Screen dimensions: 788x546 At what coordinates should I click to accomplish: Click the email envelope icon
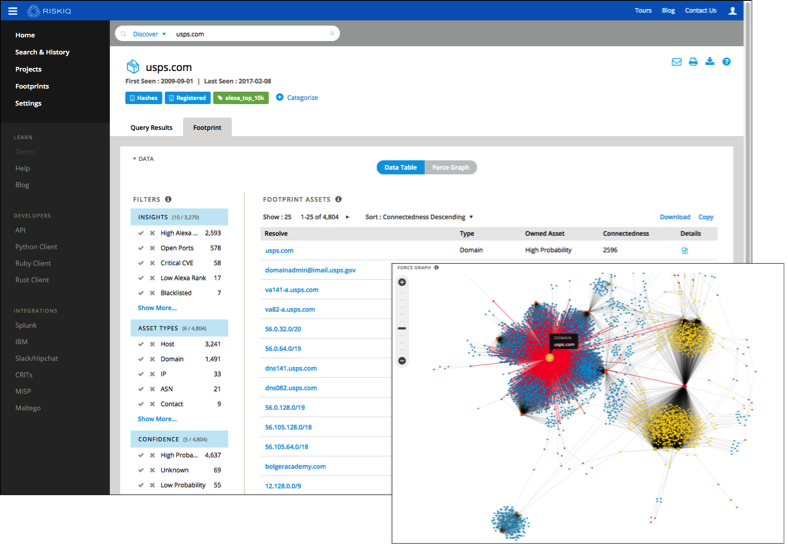click(676, 62)
